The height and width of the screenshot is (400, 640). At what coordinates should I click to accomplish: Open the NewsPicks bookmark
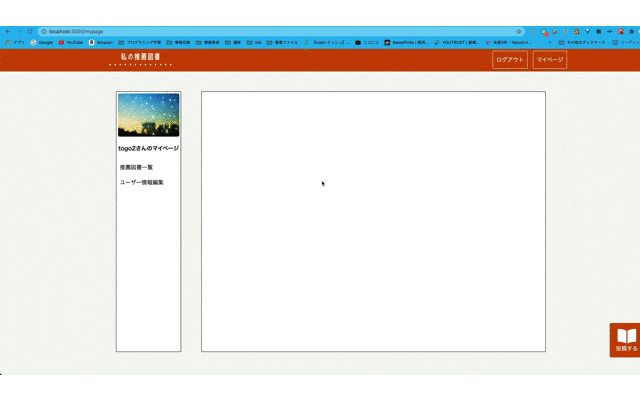point(406,42)
